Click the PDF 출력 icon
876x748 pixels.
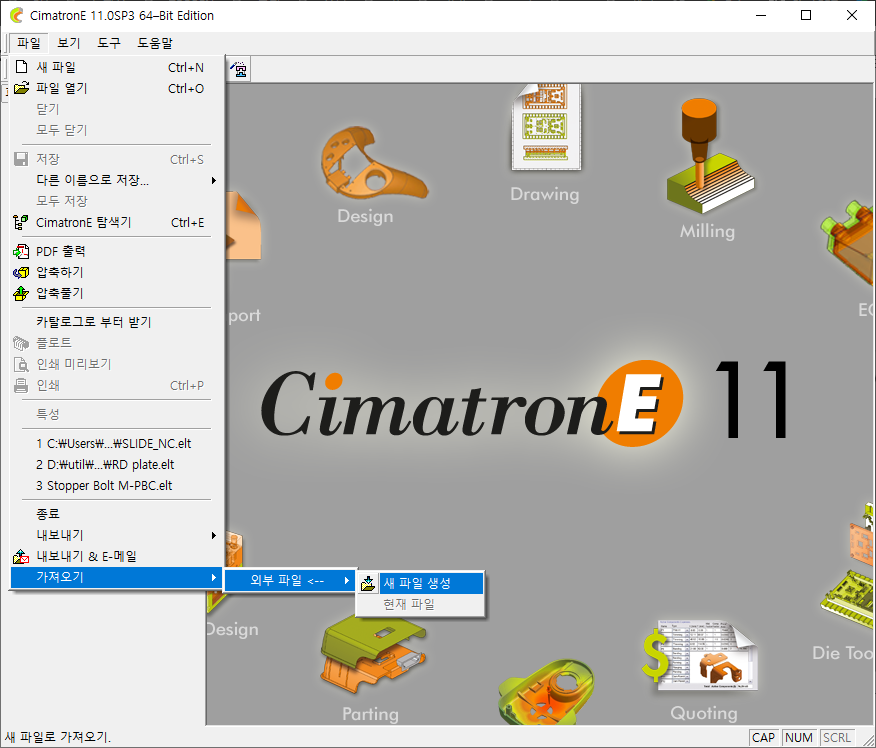point(21,251)
